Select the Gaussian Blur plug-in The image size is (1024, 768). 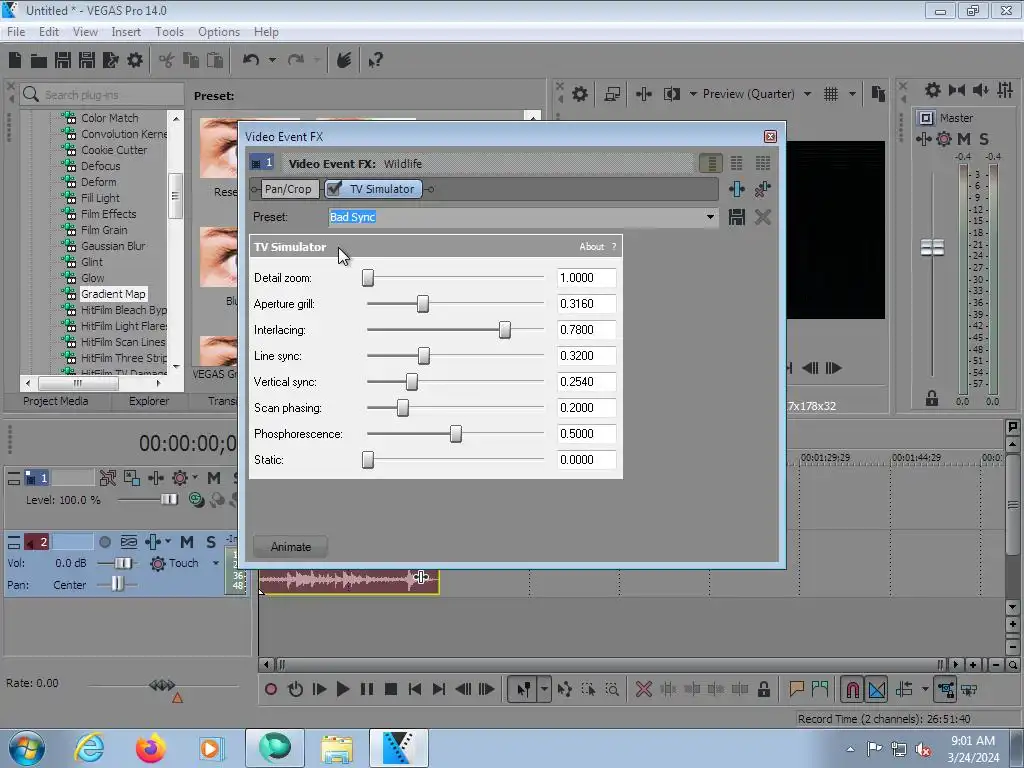tap(113, 246)
